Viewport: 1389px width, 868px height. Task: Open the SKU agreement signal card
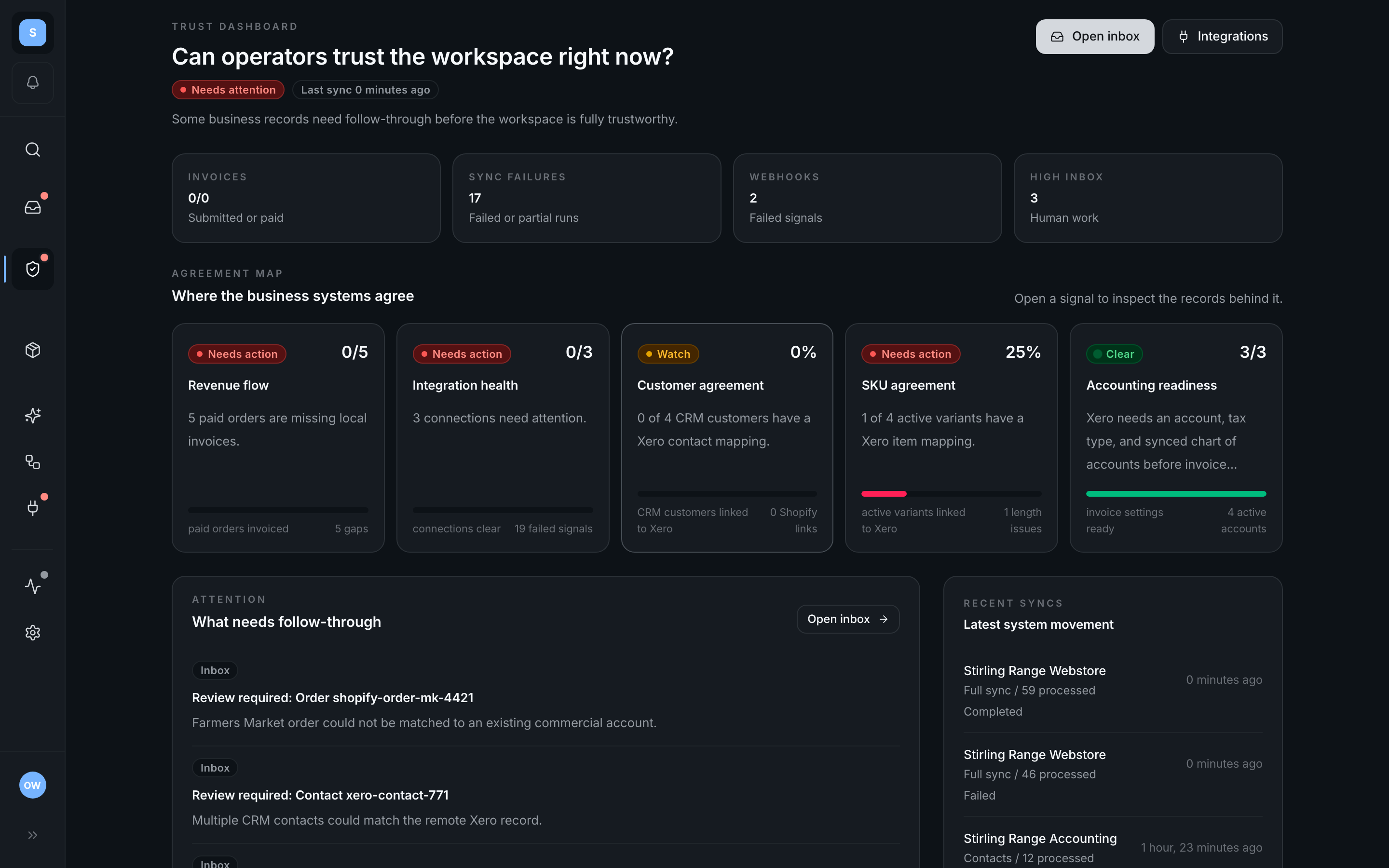(951, 437)
